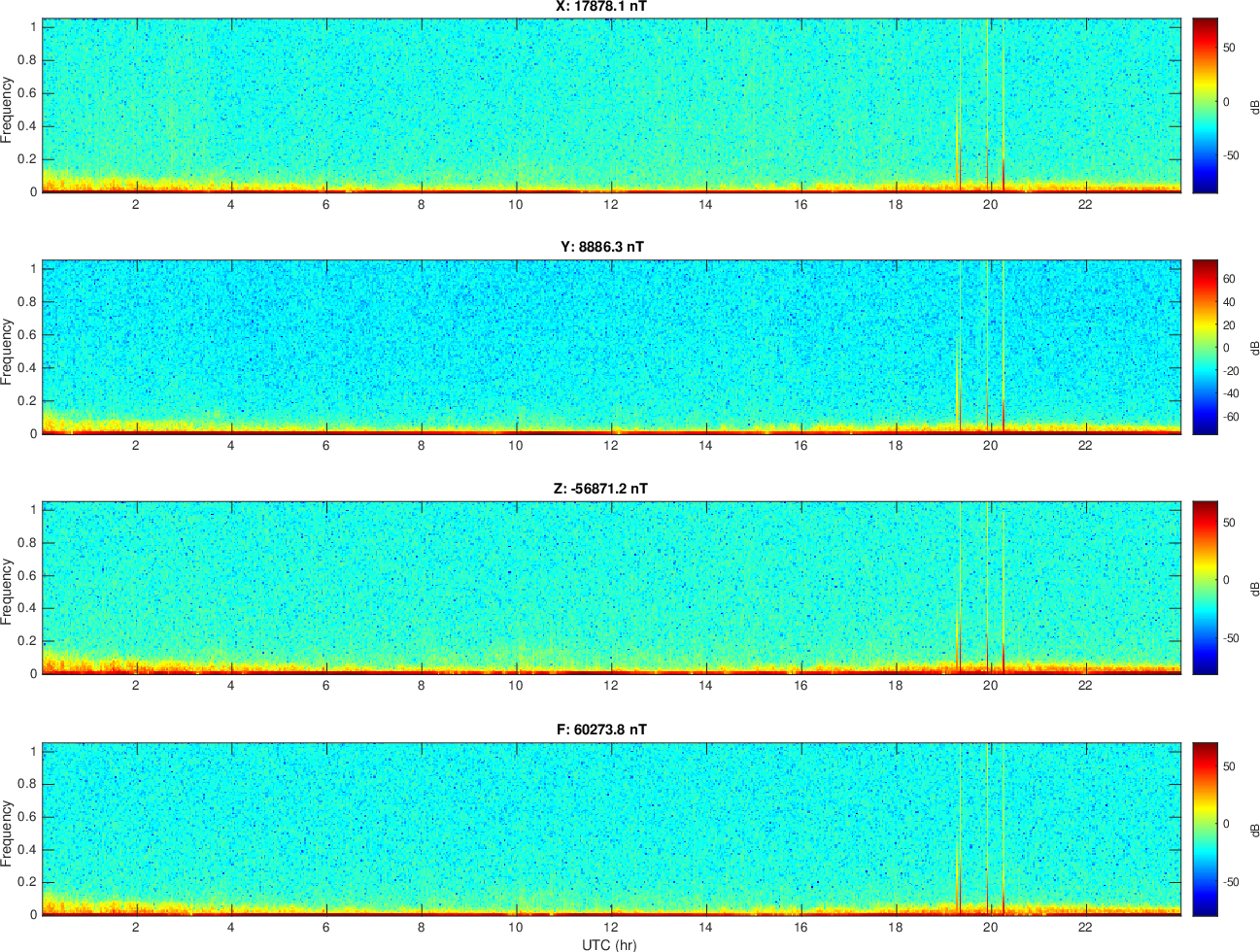Click the 60 tick on the Y colorbar
This screenshot has width=1260, height=952.
pos(1229,279)
